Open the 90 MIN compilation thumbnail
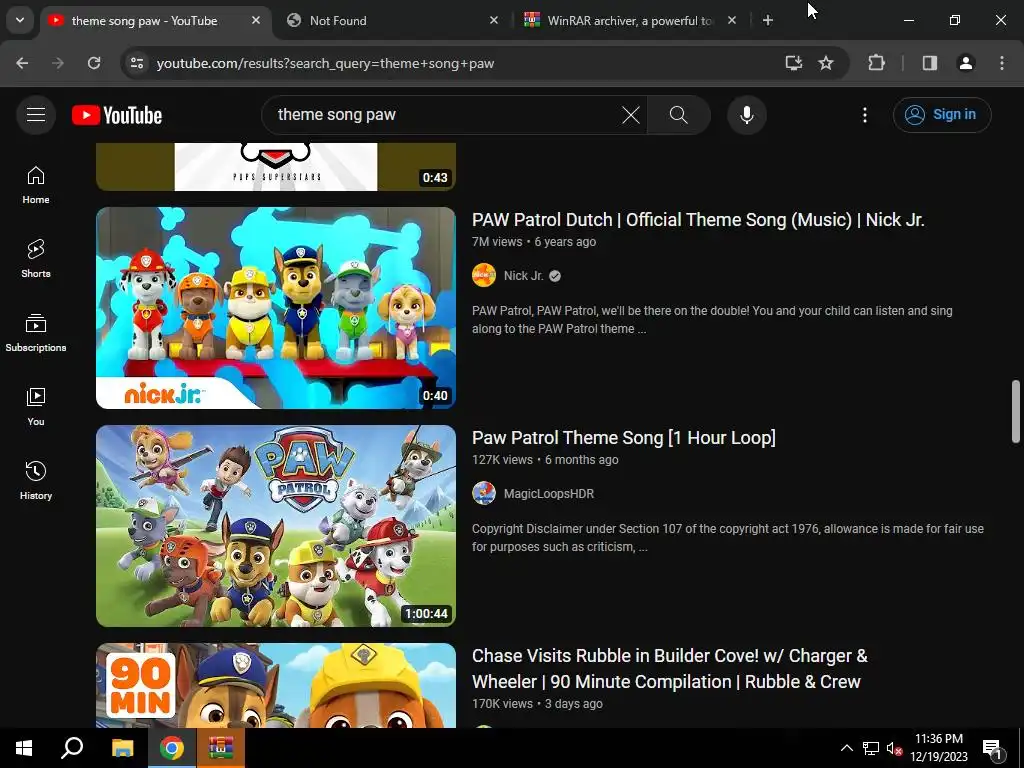Image resolution: width=1024 pixels, height=768 pixels. coord(276,685)
